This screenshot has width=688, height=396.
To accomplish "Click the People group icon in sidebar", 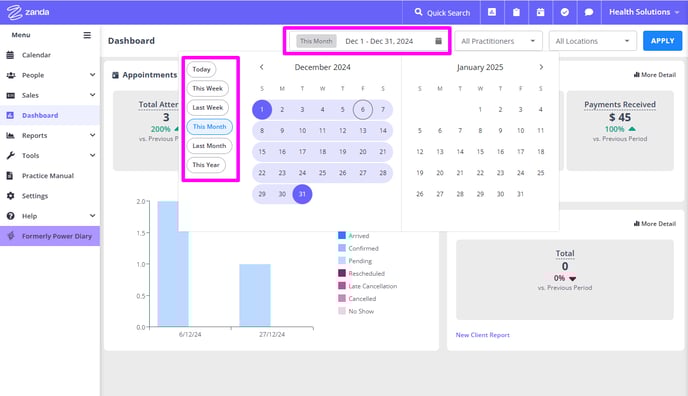I will coord(11,75).
